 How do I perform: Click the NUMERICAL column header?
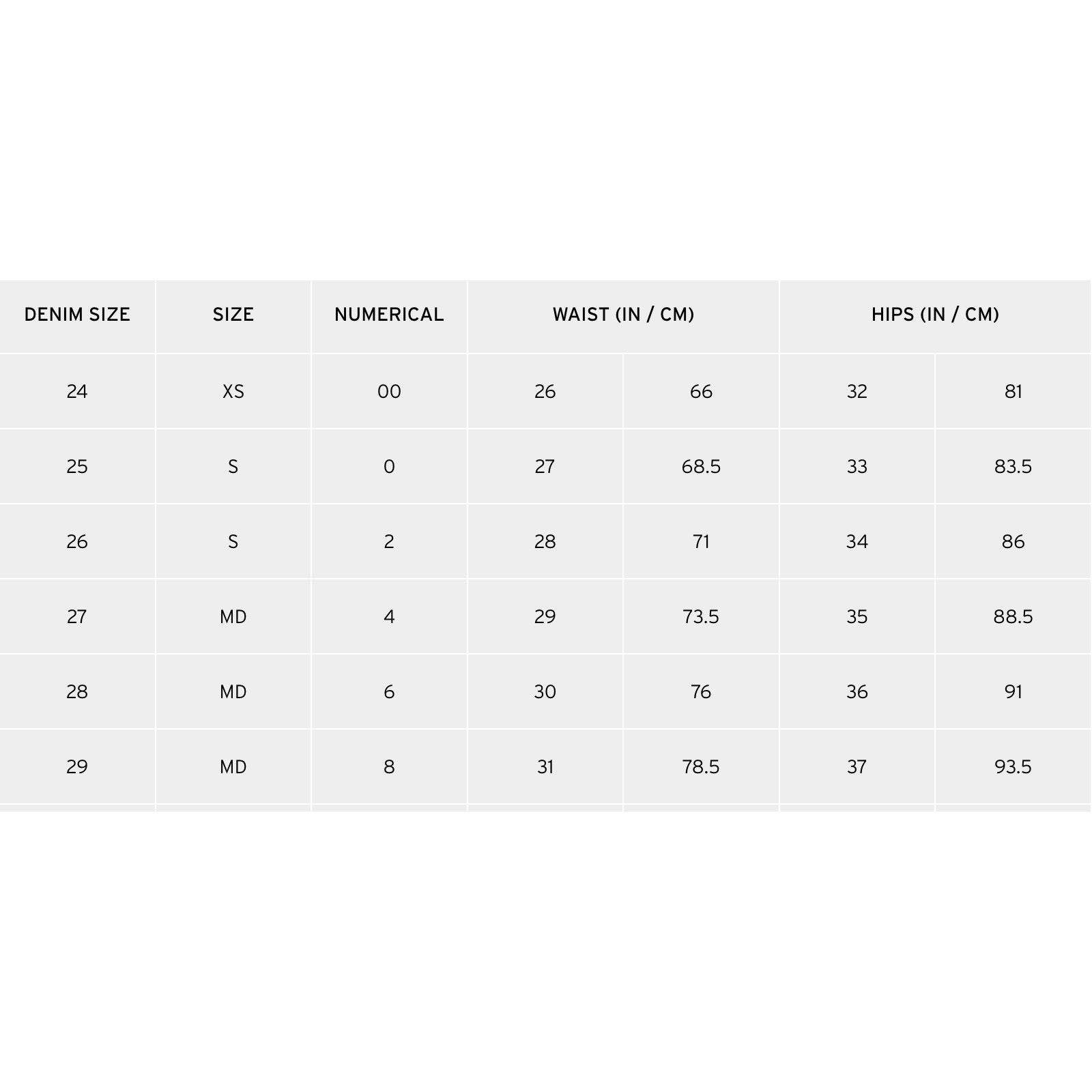tap(389, 315)
